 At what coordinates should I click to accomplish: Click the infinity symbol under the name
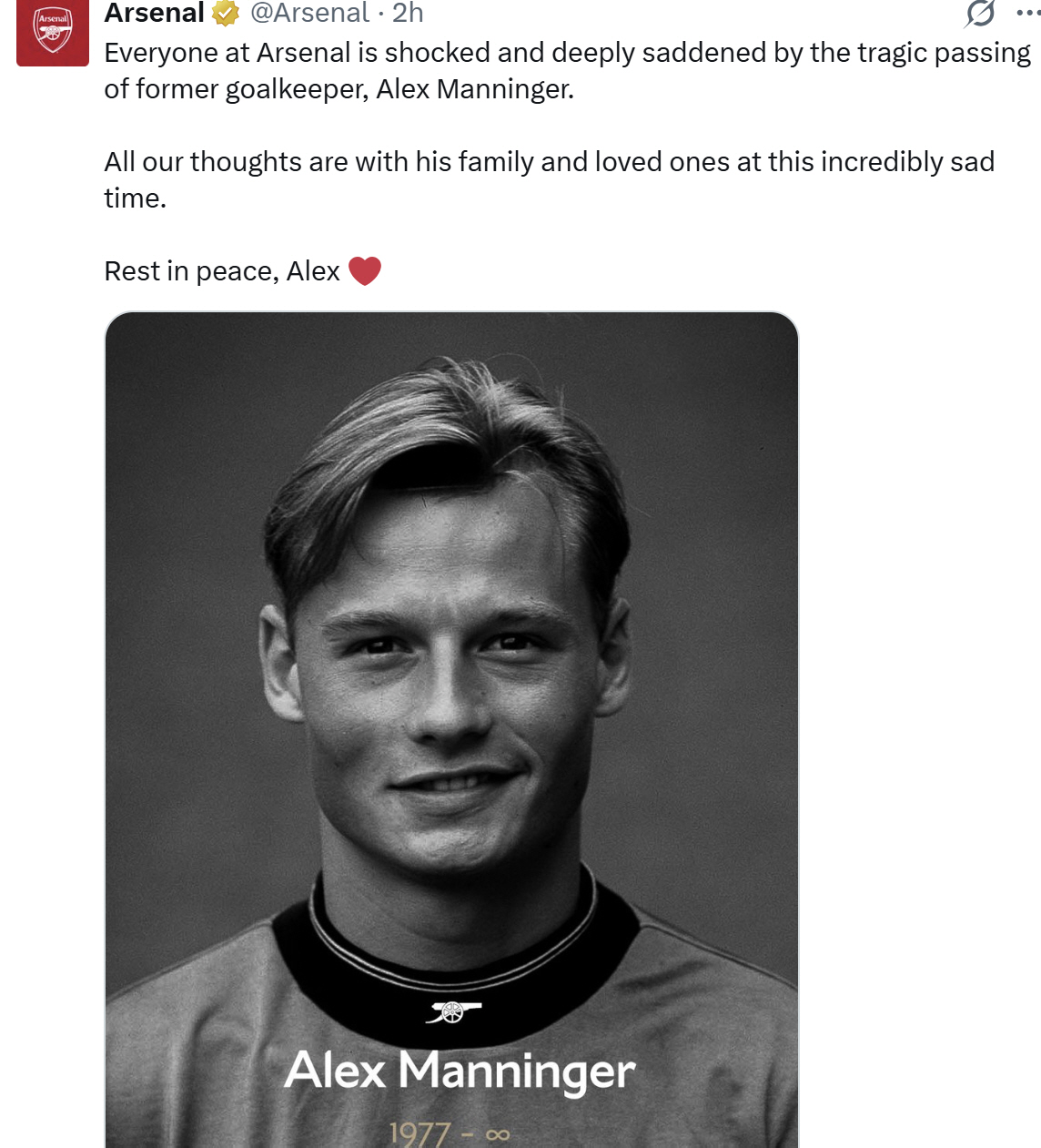tap(498, 1134)
